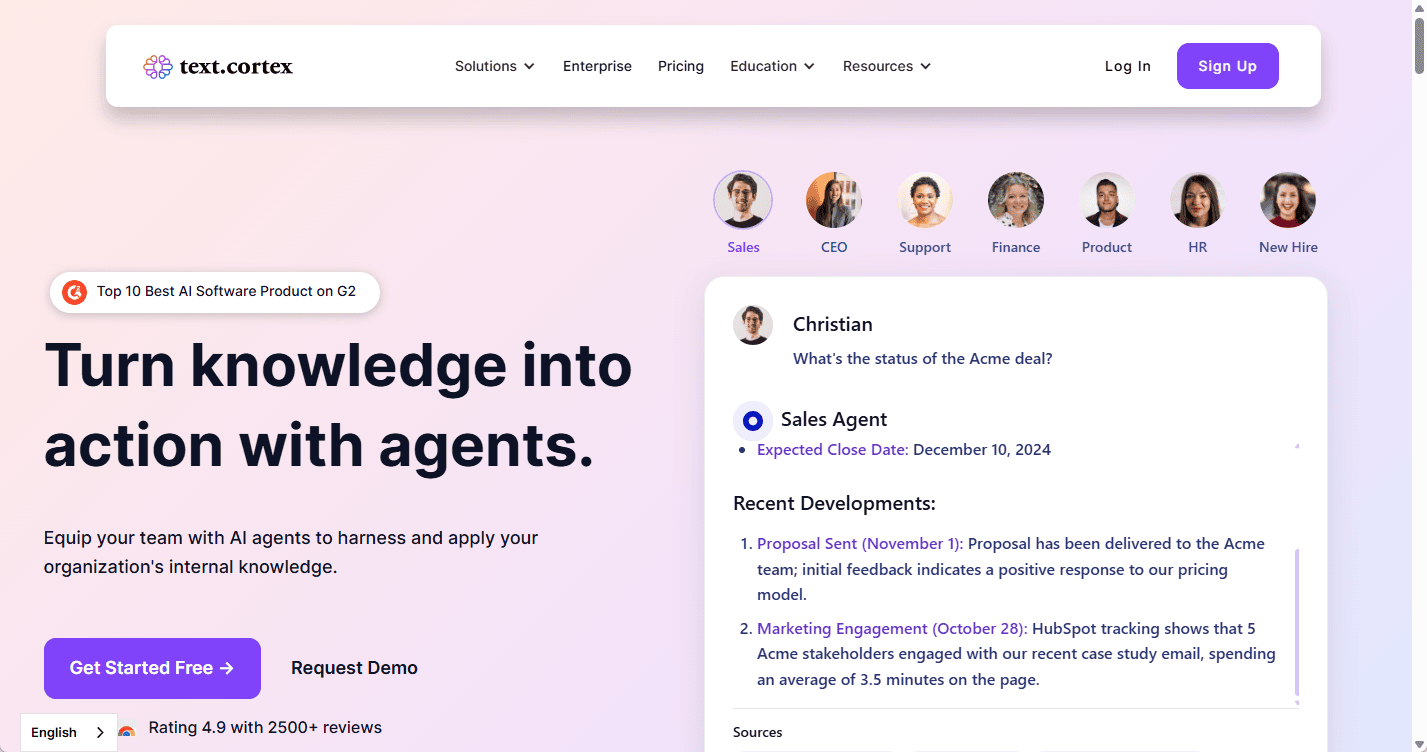Viewport: 1427px width, 752px height.
Task: Open the Product agent persona
Action: click(1106, 200)
